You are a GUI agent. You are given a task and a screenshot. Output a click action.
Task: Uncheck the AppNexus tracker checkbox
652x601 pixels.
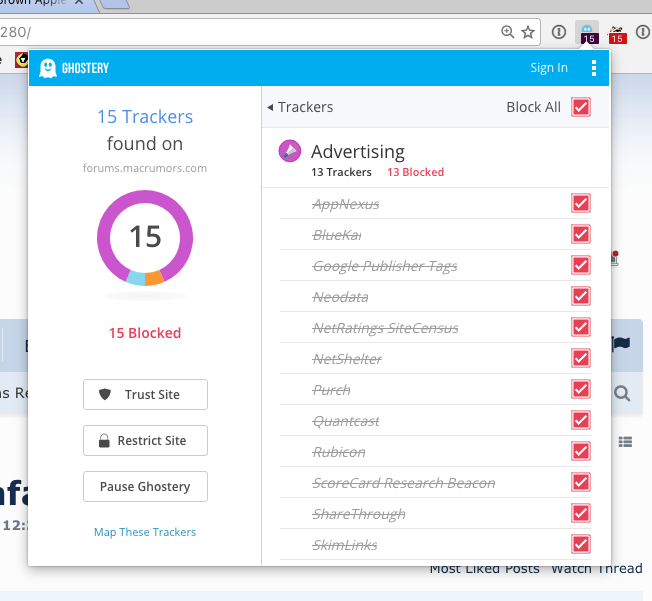click(x=581, y=203)
